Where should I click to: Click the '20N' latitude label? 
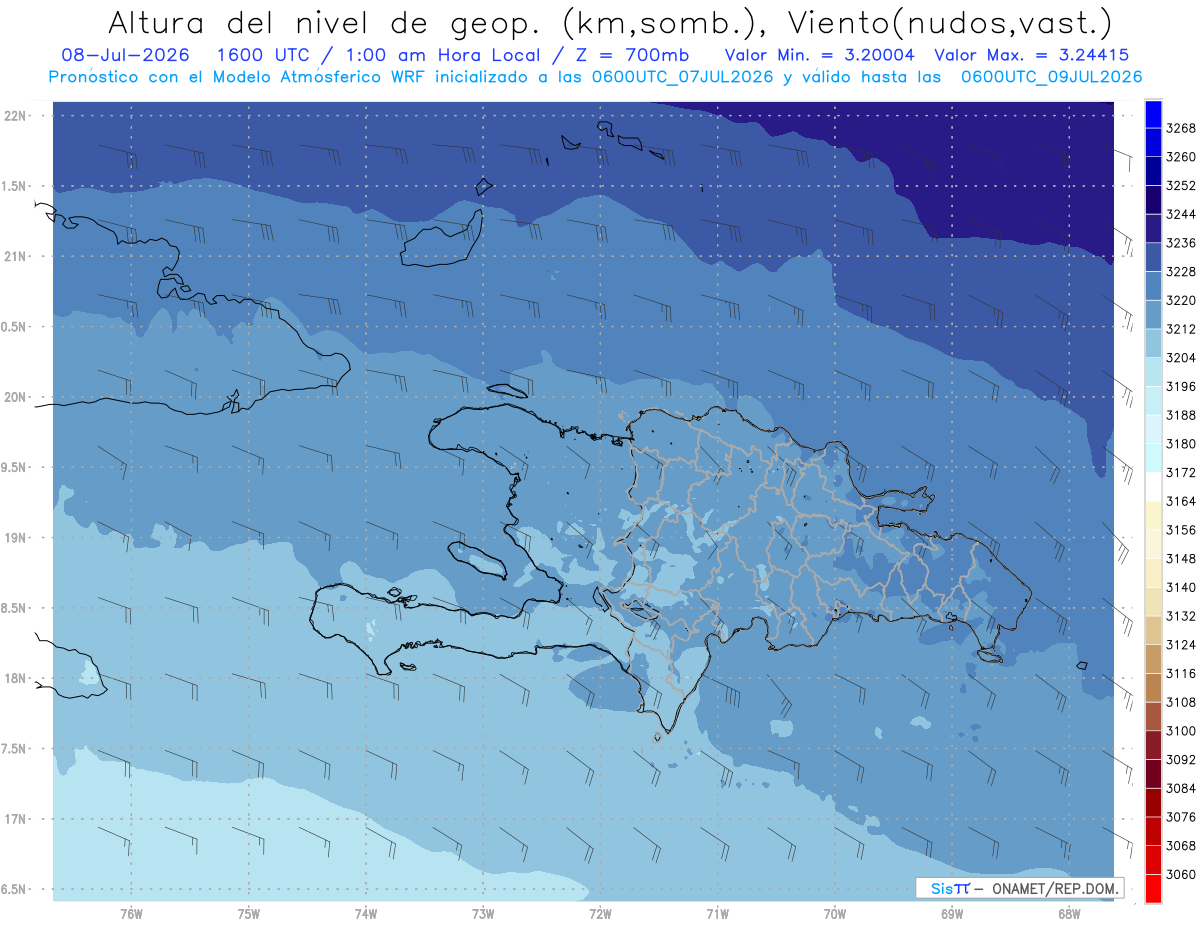[x=17, y=398]
